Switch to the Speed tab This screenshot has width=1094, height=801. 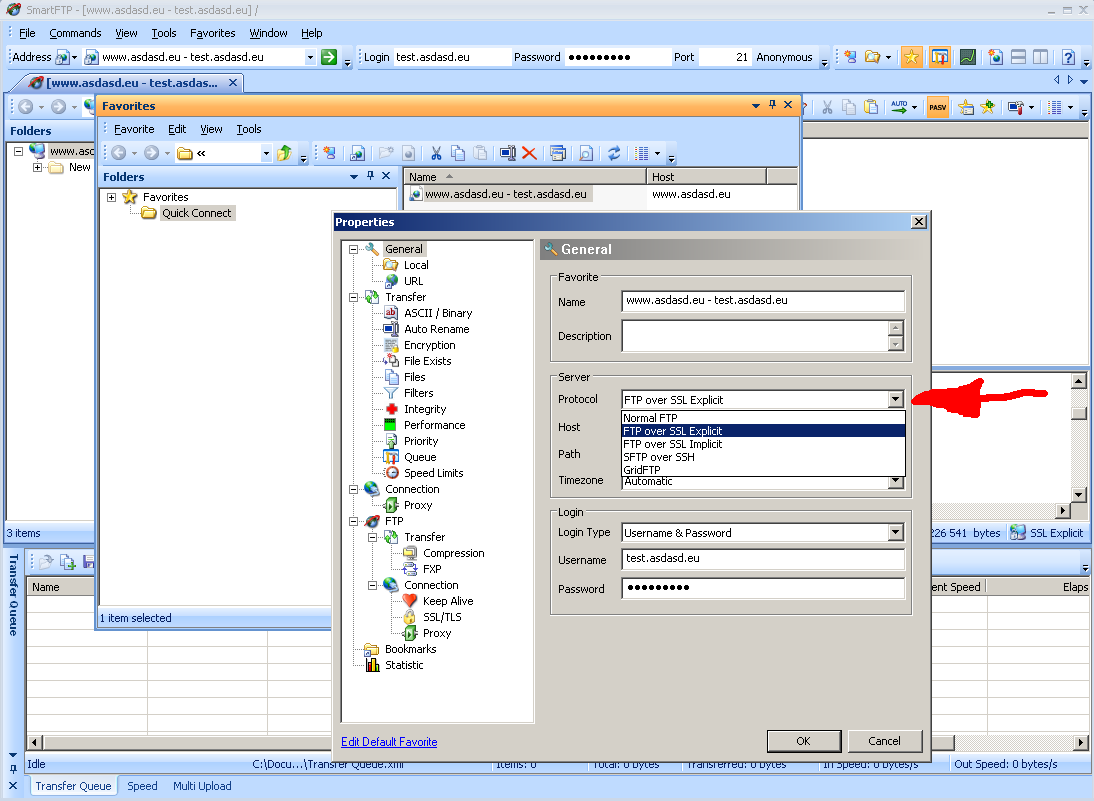(x=142, y=786)
